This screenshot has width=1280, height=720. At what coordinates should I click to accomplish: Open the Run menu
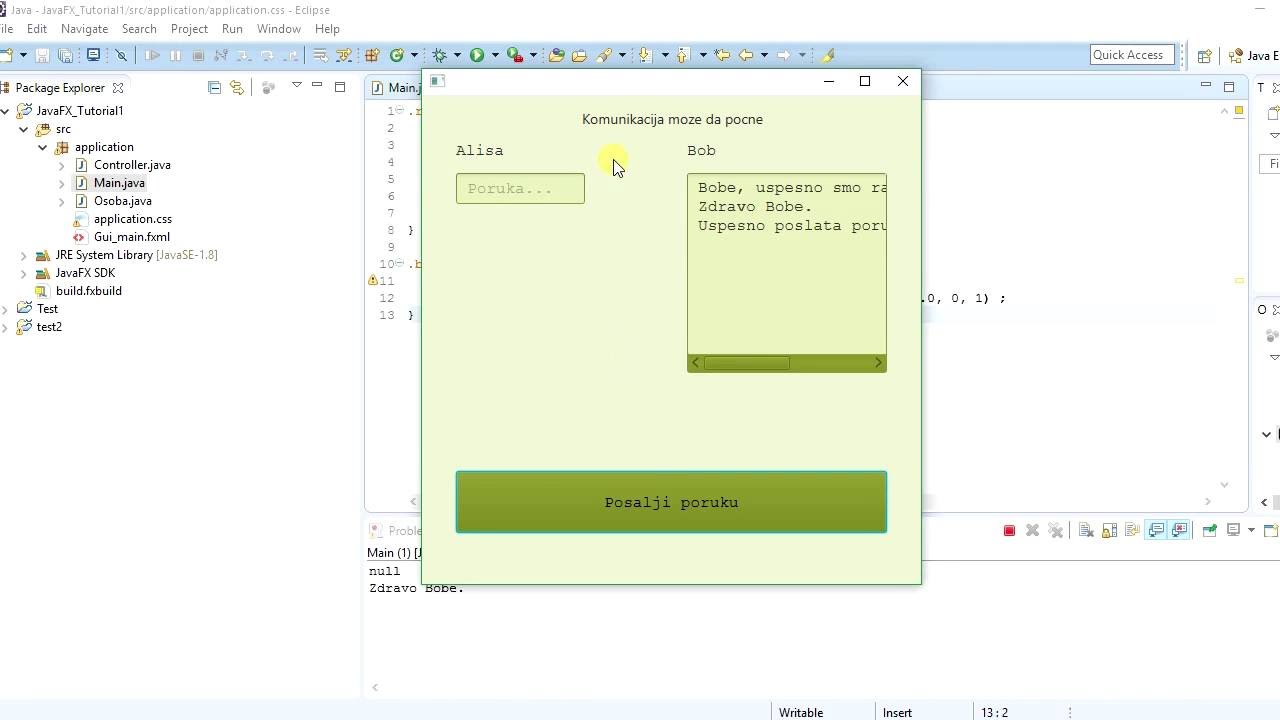(x=232, y=29)
